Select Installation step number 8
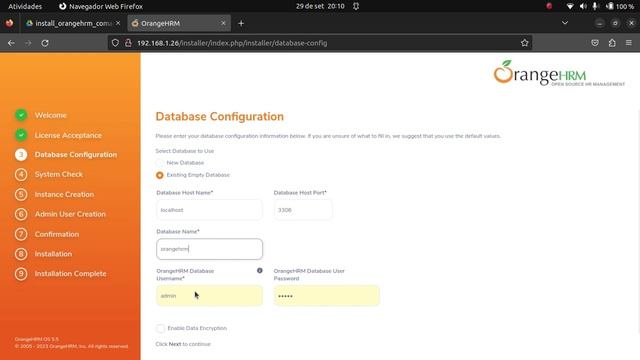 (x=53, y=254)
